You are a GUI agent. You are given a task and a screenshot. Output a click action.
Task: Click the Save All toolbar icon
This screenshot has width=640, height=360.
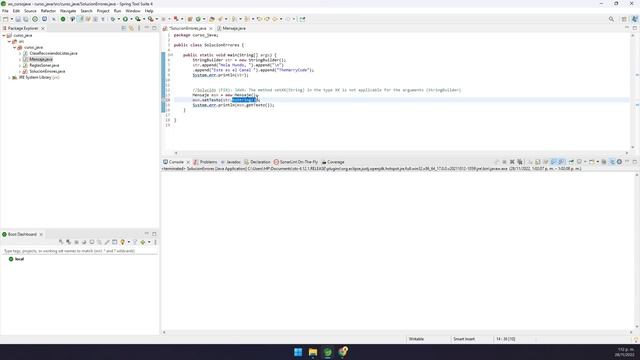point(26,19)
